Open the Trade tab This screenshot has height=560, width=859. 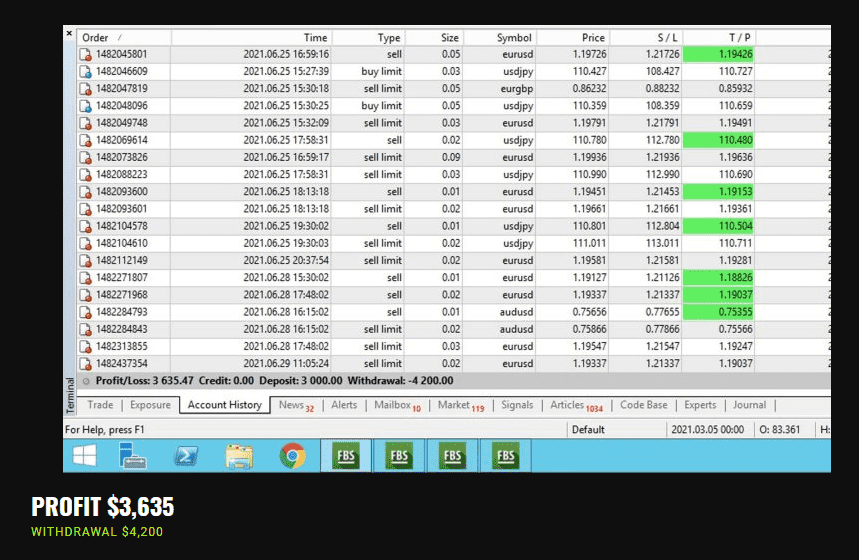pos(100,405)
